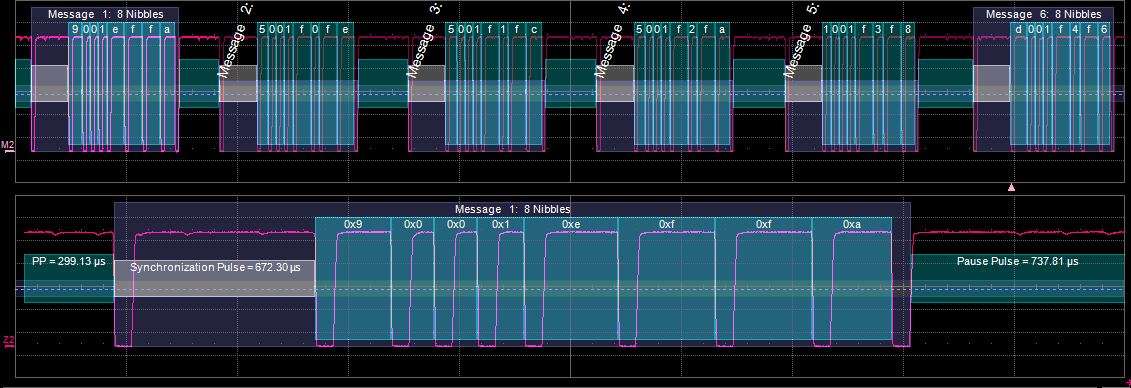
Task: Click the pink trigger position triangle marker
Action: pyautogui.click(x=1011, y=187)
